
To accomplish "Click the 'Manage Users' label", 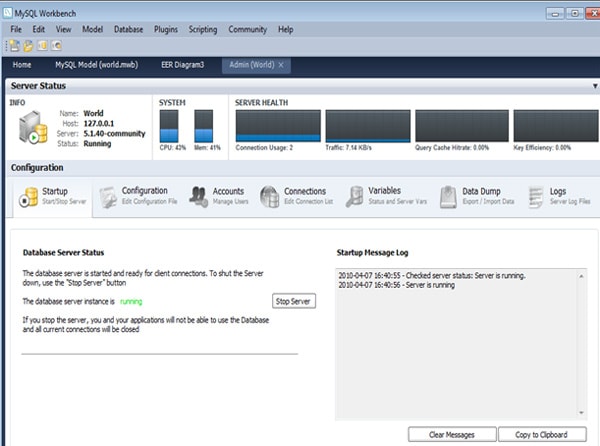I will [231, 202].
